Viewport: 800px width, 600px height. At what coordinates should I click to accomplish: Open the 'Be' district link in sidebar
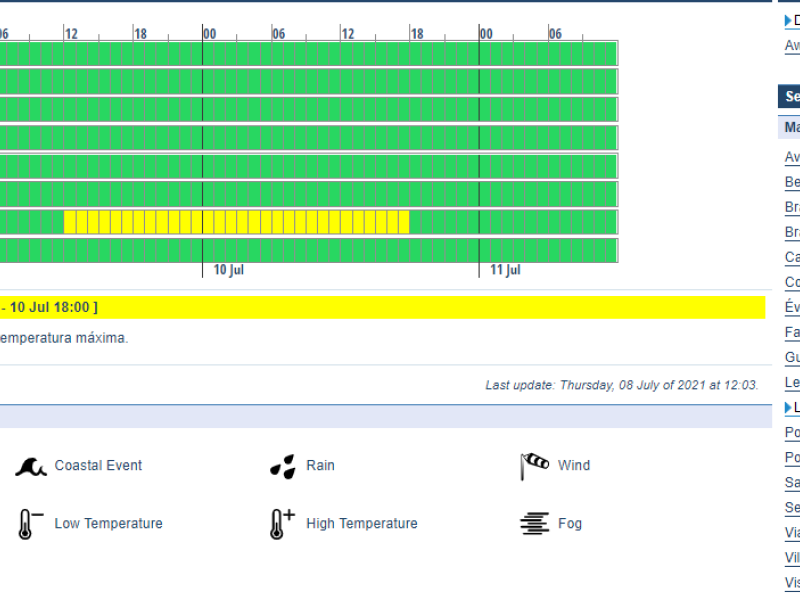[792, 182]
